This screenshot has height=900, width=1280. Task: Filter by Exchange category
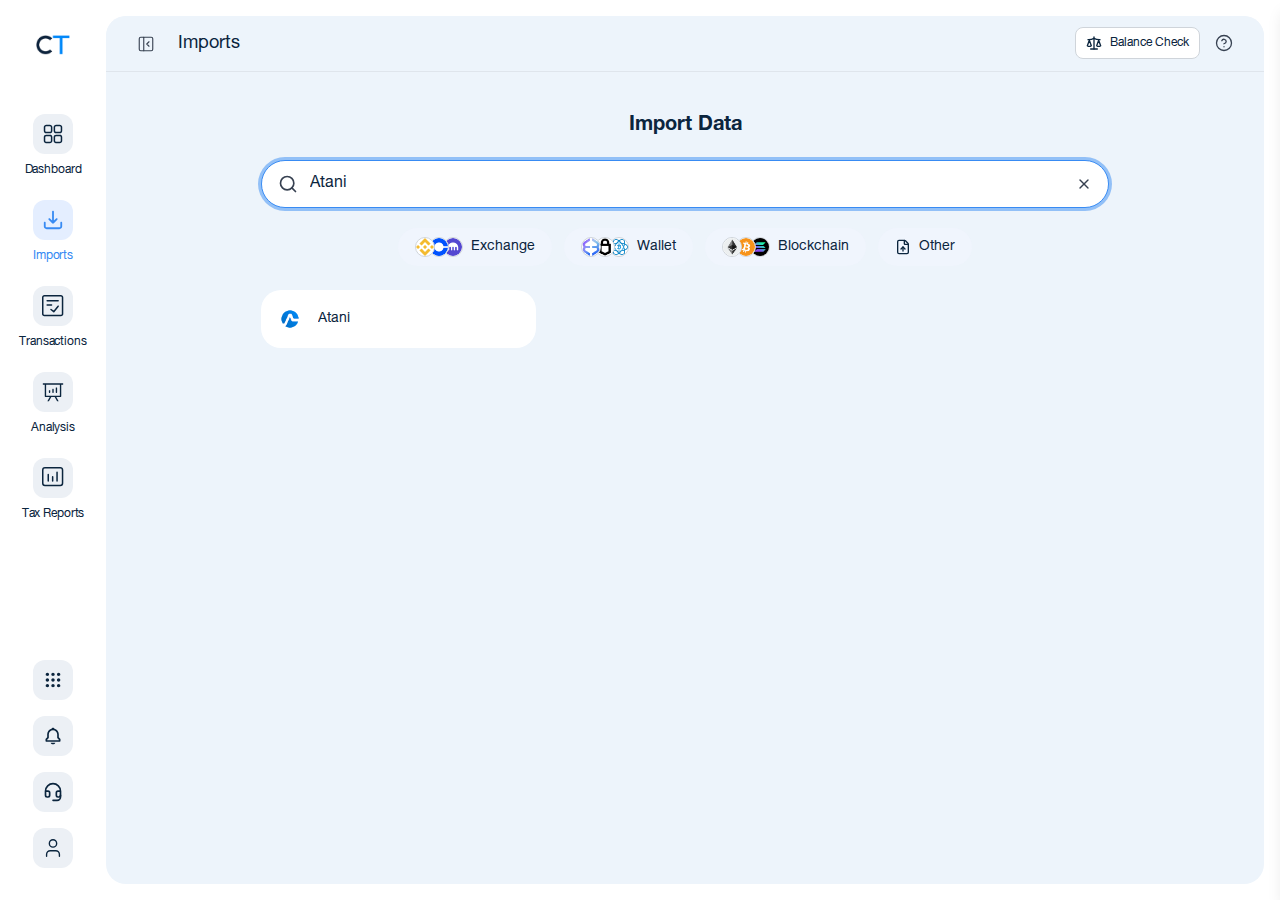click(476, 246)
